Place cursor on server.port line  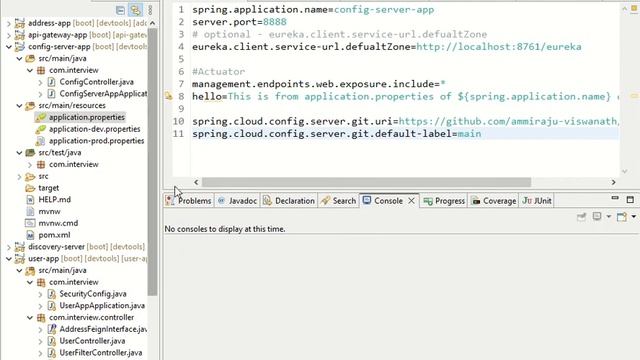click(239, 22)
